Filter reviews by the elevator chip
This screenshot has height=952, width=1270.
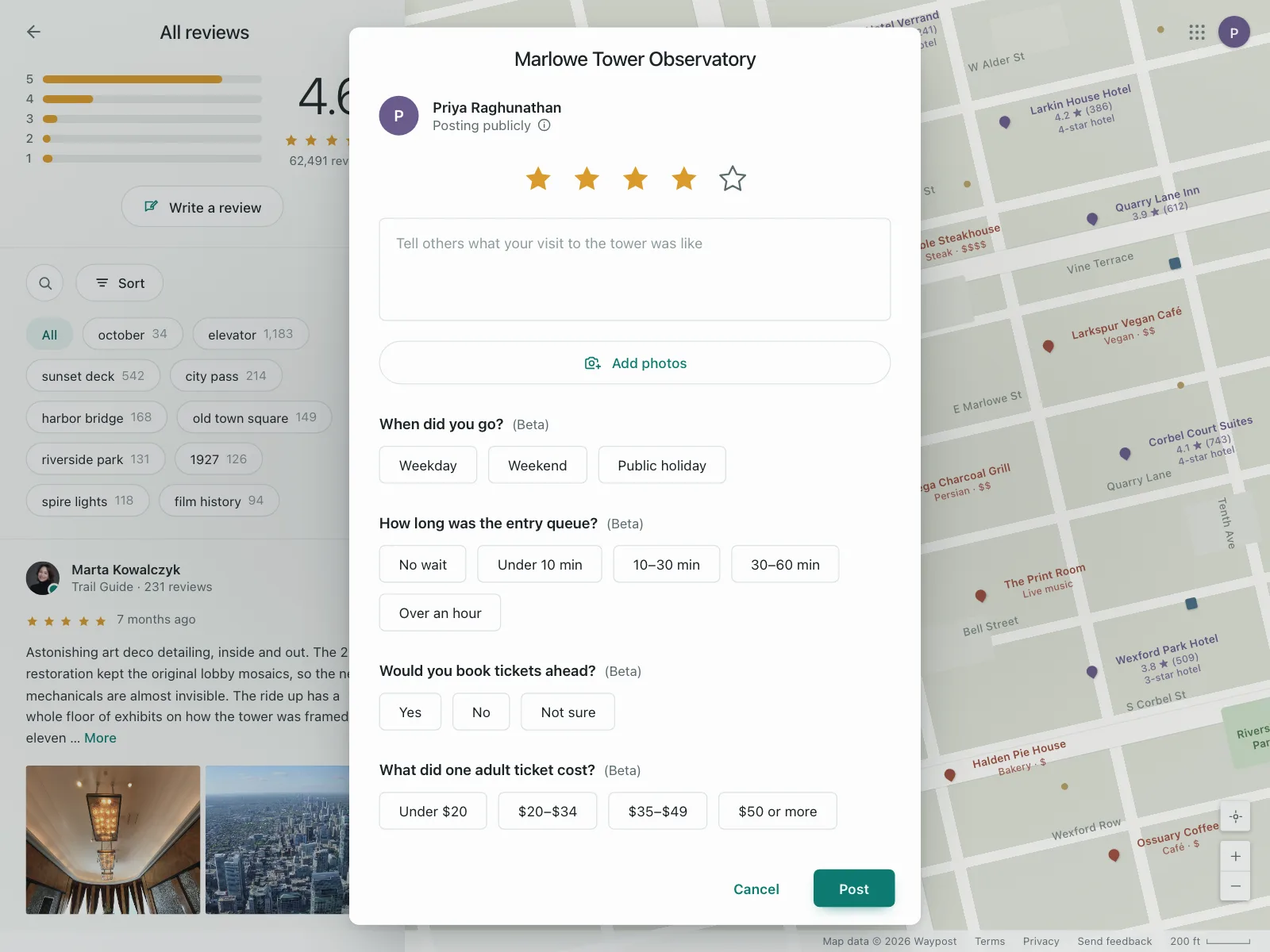point(251,335)
